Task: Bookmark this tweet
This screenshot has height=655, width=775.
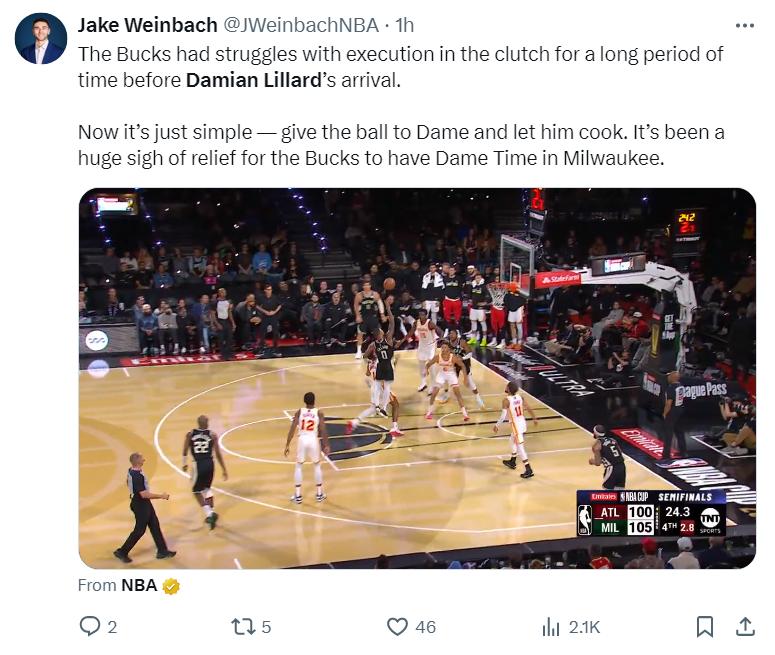Action: click(x=704, y=627)
